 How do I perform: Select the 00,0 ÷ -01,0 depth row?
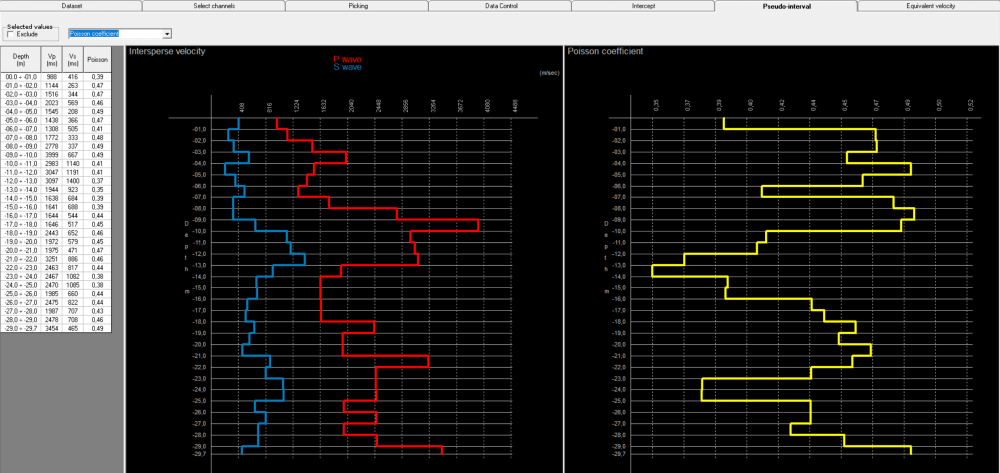[x=56, y=76]
